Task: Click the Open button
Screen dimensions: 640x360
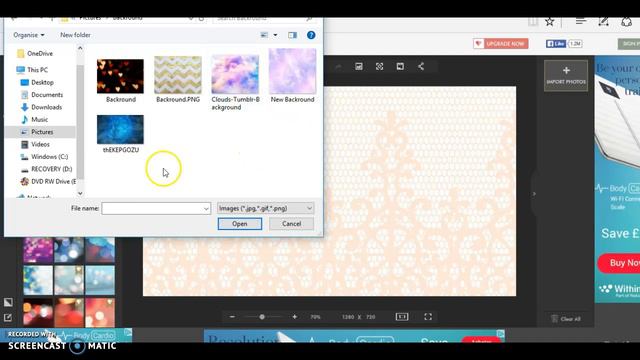Action: 240,224
